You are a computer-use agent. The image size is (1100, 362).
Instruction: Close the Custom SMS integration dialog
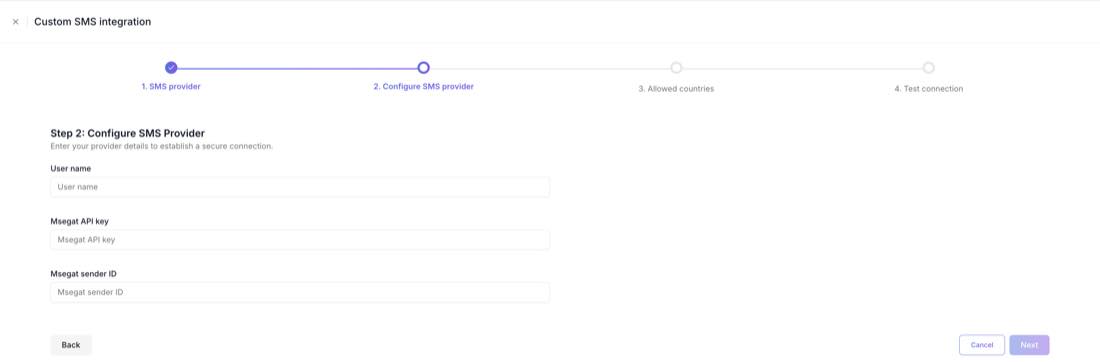[15, 22]
